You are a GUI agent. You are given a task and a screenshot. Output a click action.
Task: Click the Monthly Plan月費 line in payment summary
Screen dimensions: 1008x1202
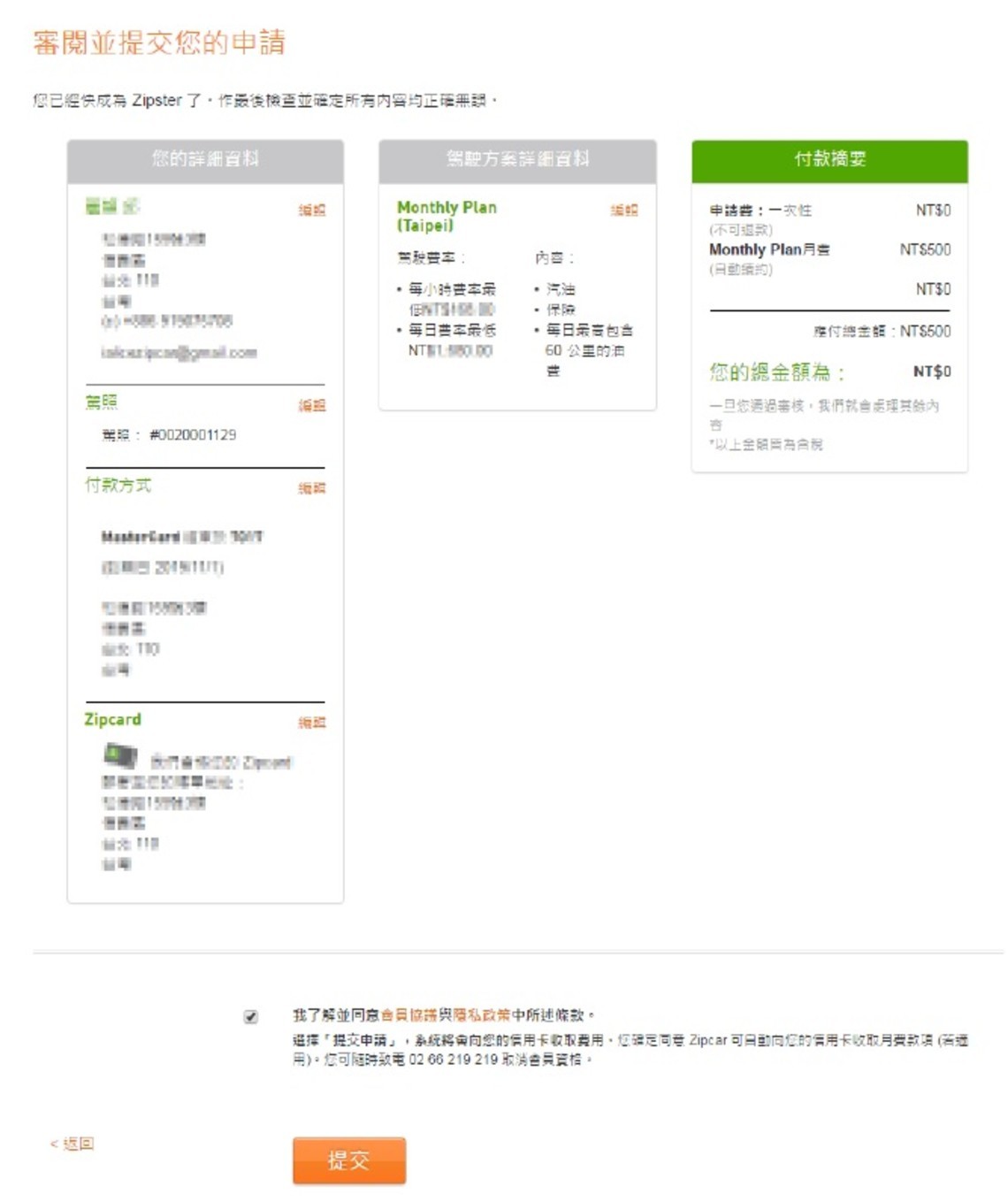click(x=769, y=249)
